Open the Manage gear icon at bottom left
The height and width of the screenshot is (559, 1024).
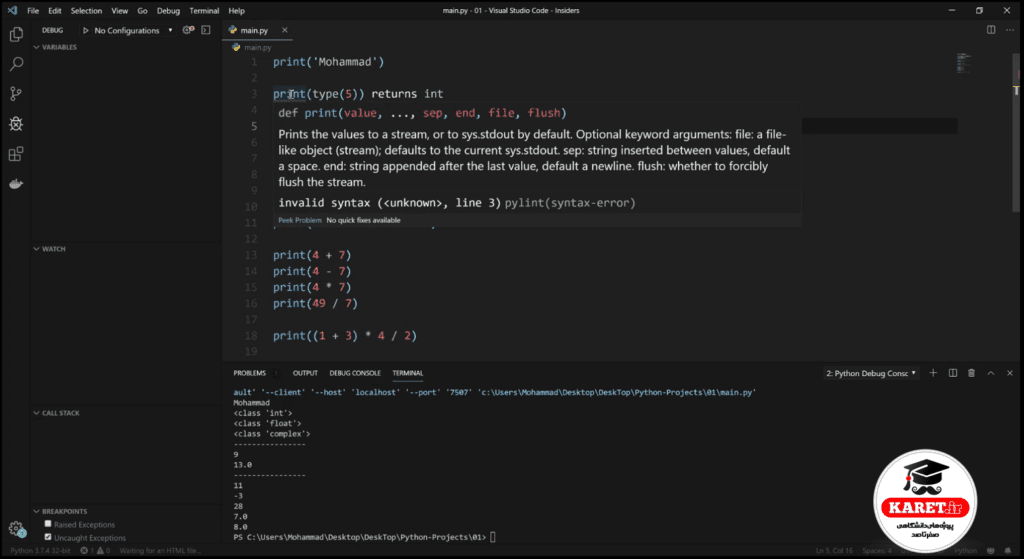(16, 529)
